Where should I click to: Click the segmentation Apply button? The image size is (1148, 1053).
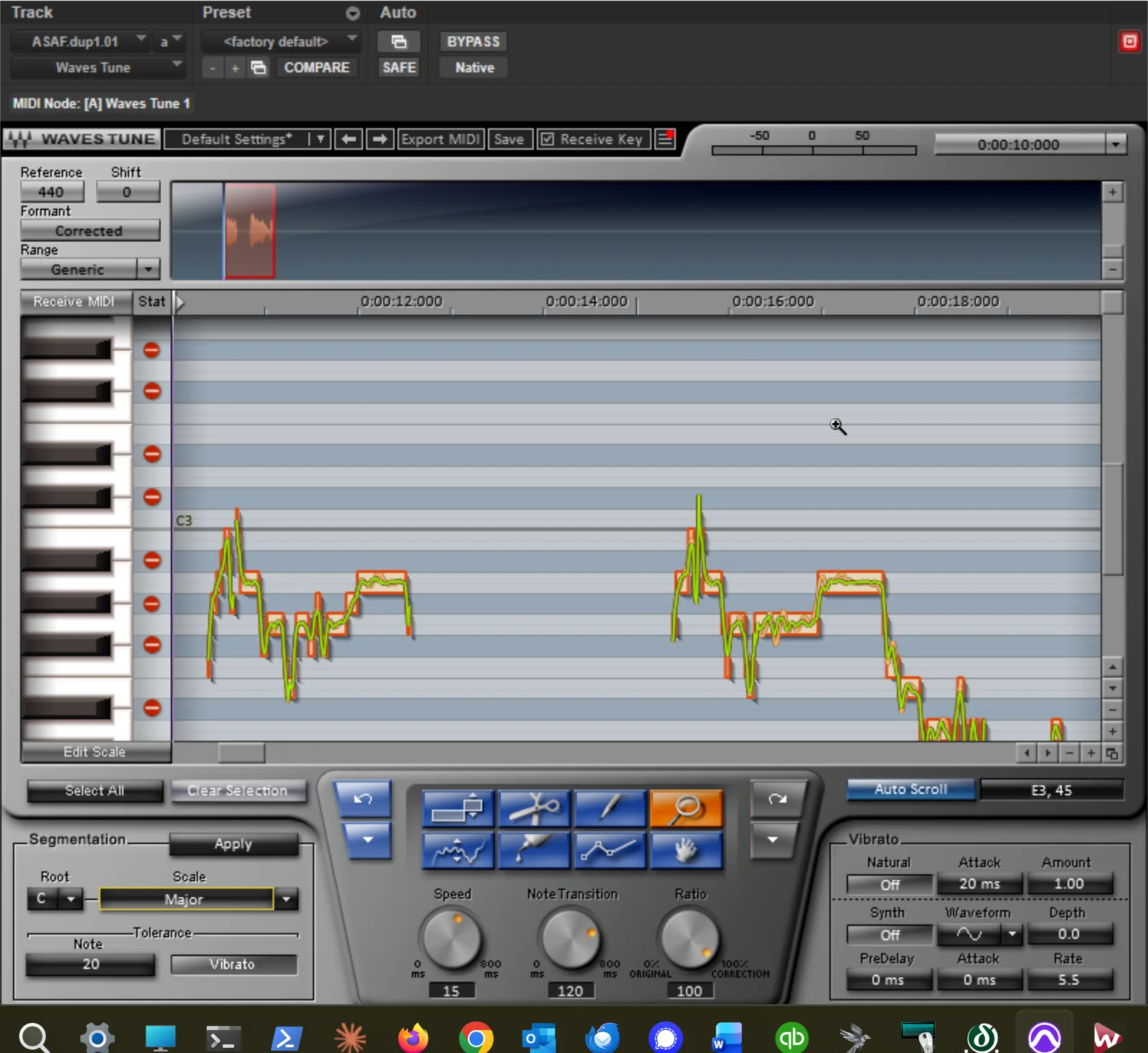[x=233, y=844]
